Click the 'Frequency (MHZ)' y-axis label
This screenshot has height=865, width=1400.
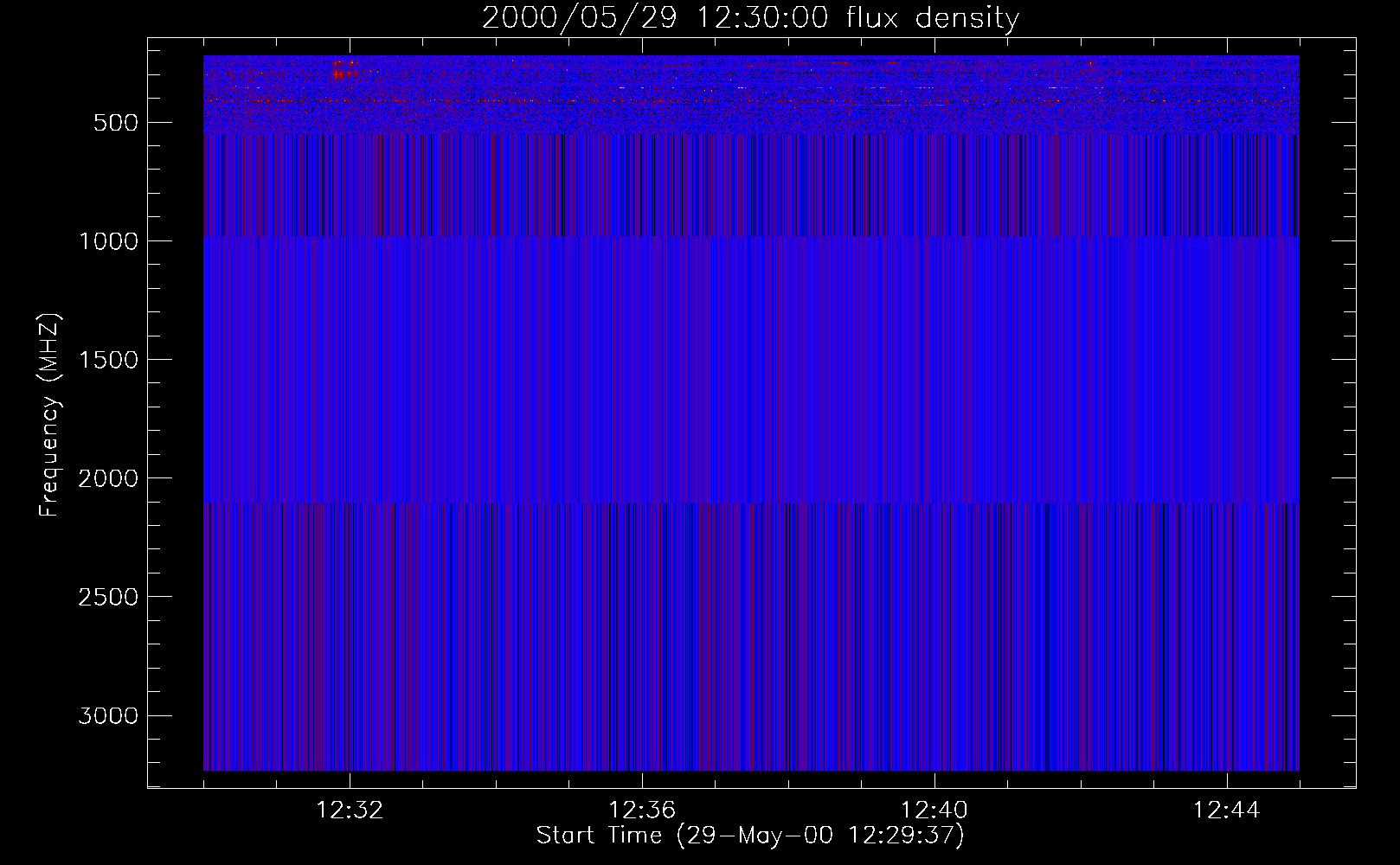(x=50, y=415)
